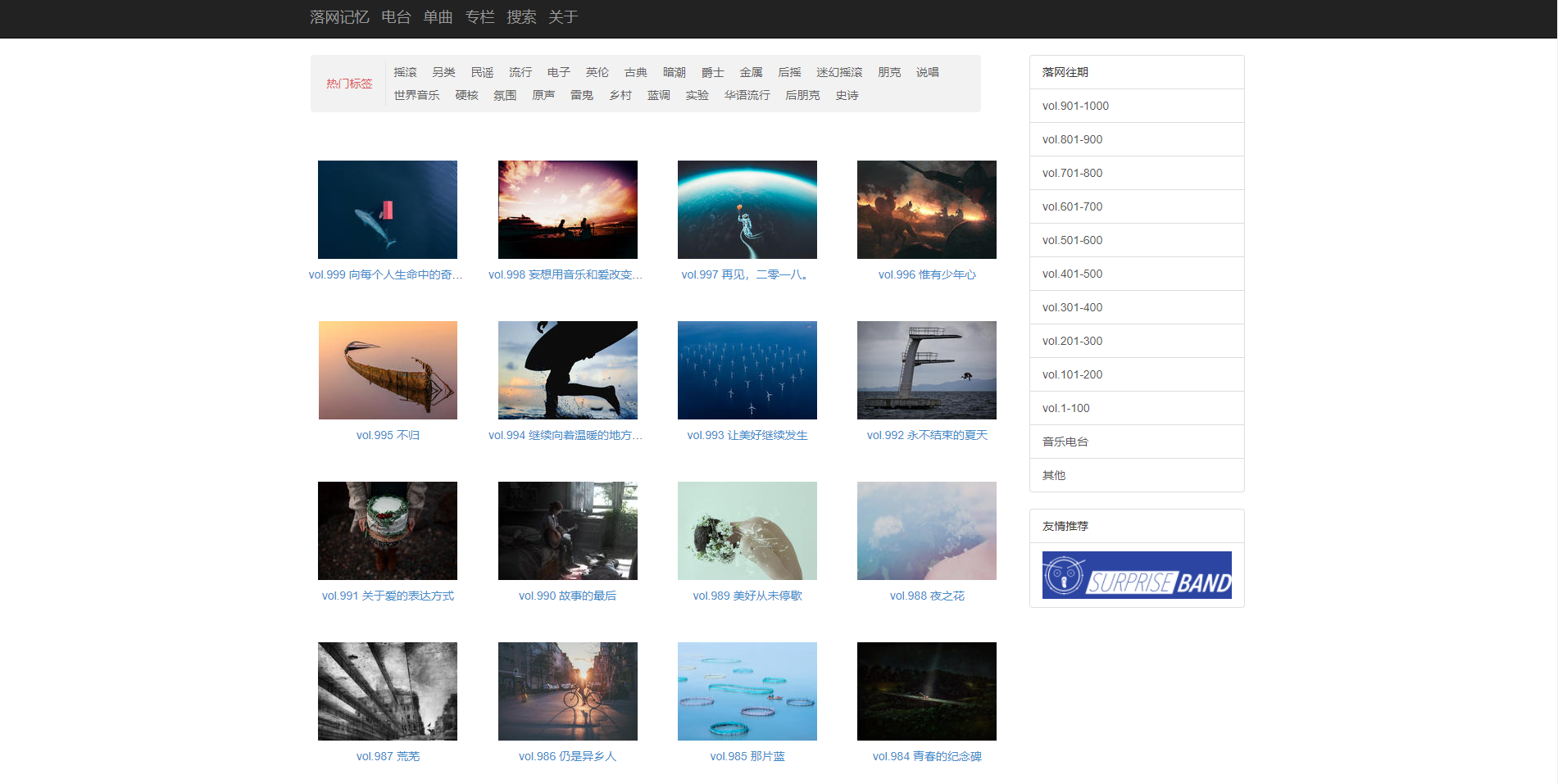The image size is (1558, 784).
Task: Click title link vol.993 让美好继续发生
Action: pos(747,435)
